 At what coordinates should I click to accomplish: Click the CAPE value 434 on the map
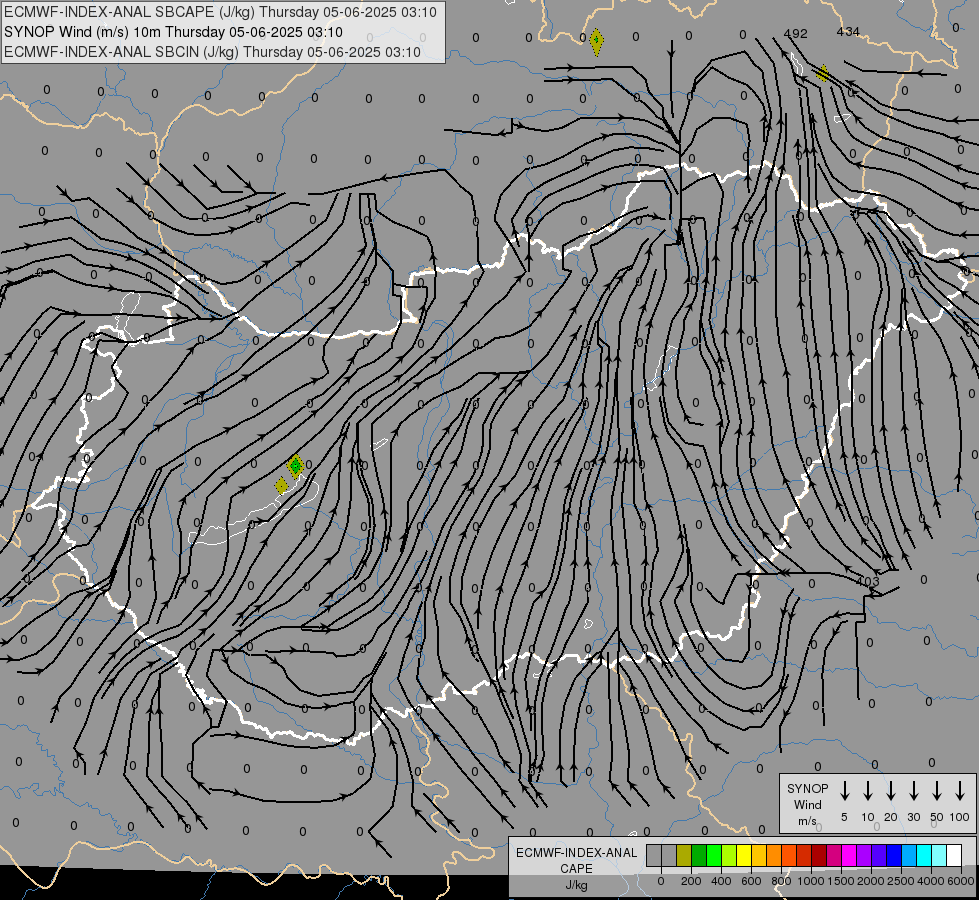pyautogui.click(x=848, y=31)
